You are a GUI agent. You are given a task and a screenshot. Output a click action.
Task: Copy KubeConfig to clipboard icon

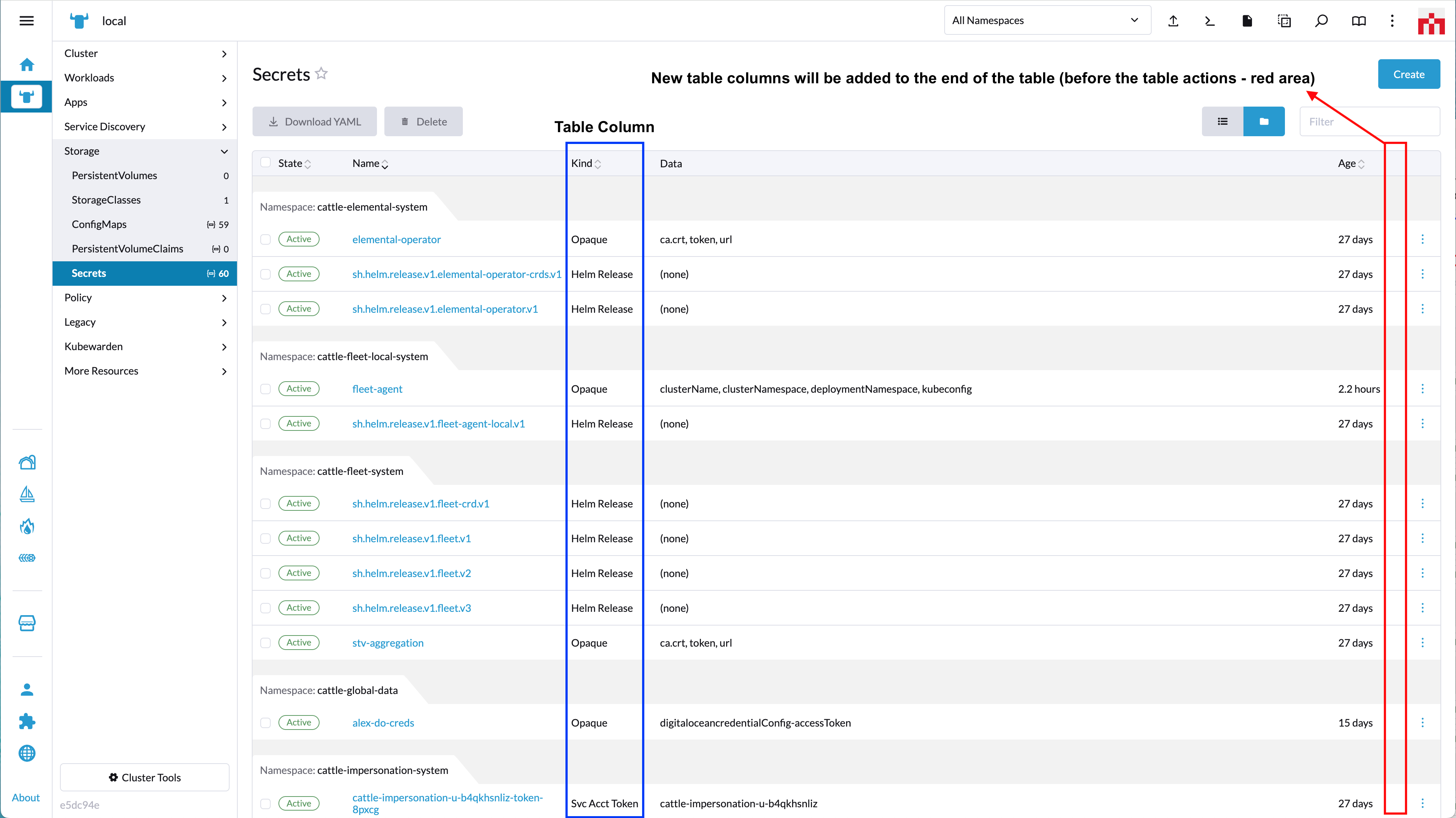1284,21
